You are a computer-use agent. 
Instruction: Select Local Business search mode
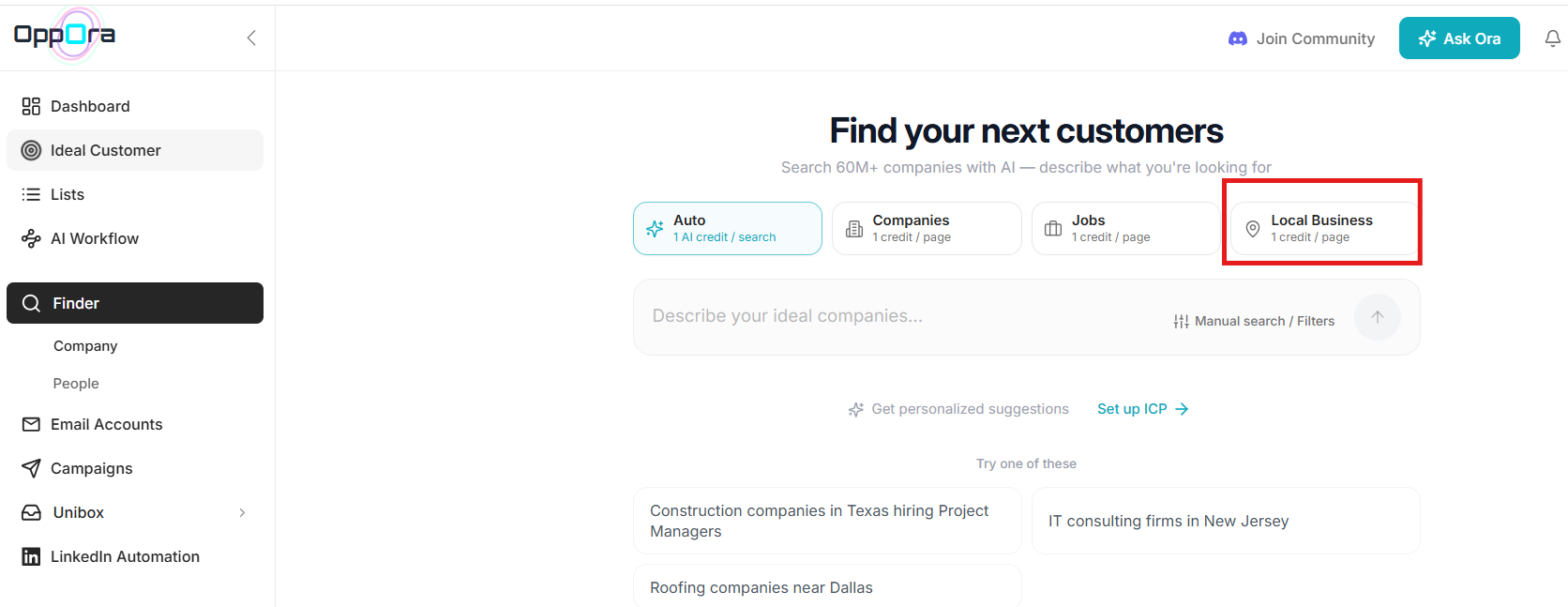1324,228
